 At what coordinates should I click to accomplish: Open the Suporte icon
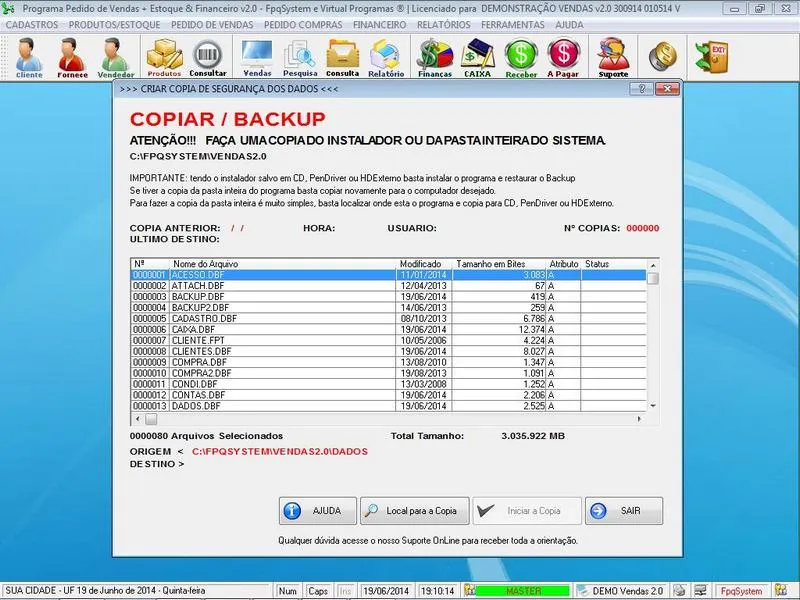(x=613, y=57)
